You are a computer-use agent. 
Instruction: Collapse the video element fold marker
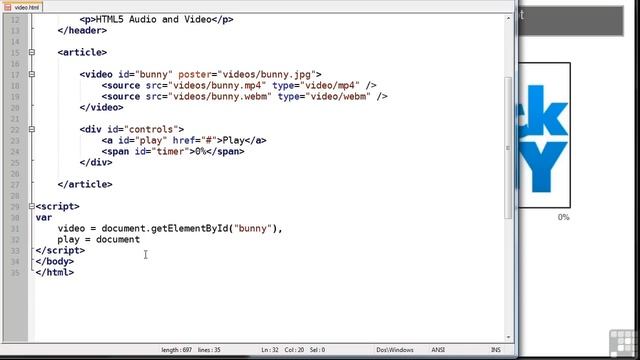(x=32, y=74)
